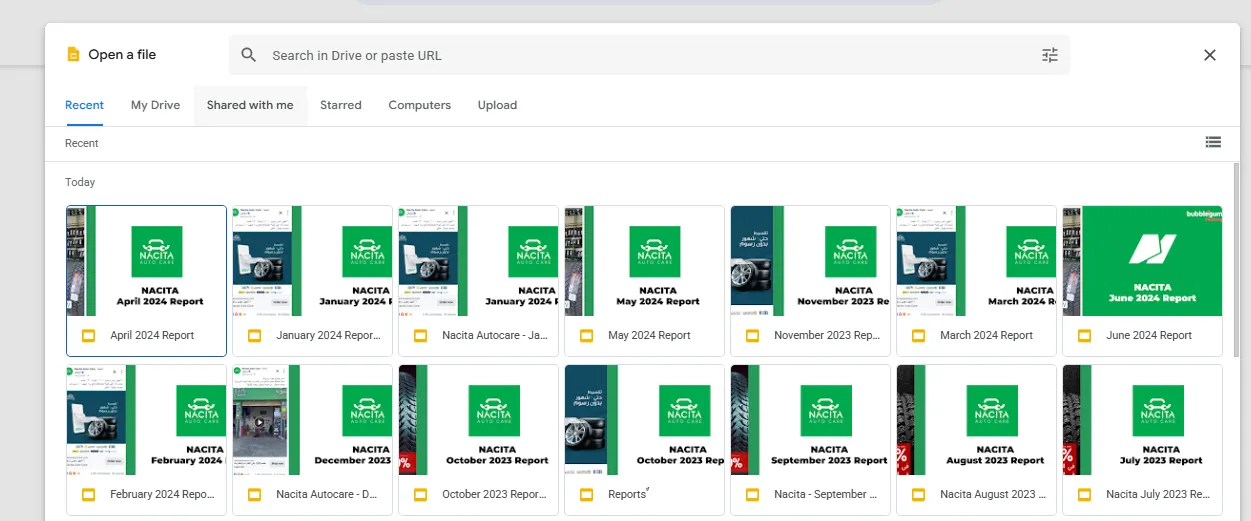1251x521 pixels.
Task: Click Slides icon next to January 2024 Report
Action: click(x=253, y=335)
